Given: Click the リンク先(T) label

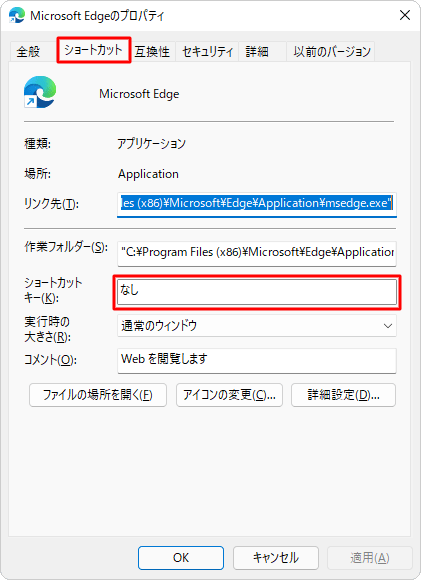Looking at the screenshot, I should click(51, 203).
